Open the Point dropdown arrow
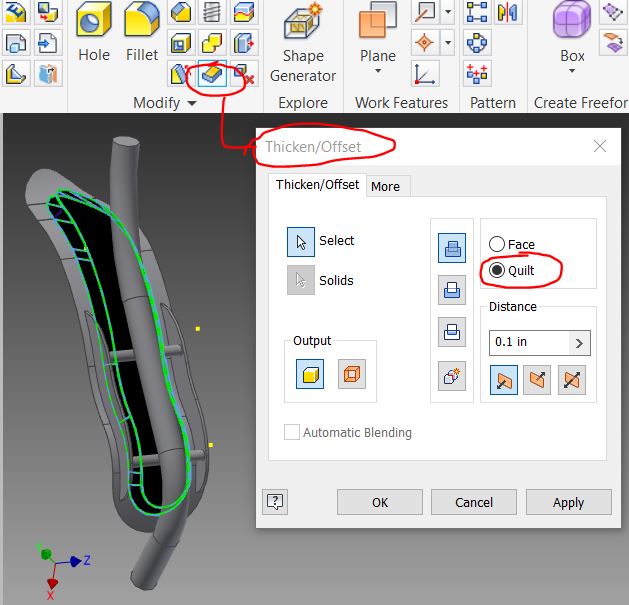The width and height of the screenshot is (629, 605). [x=448, y=43]
